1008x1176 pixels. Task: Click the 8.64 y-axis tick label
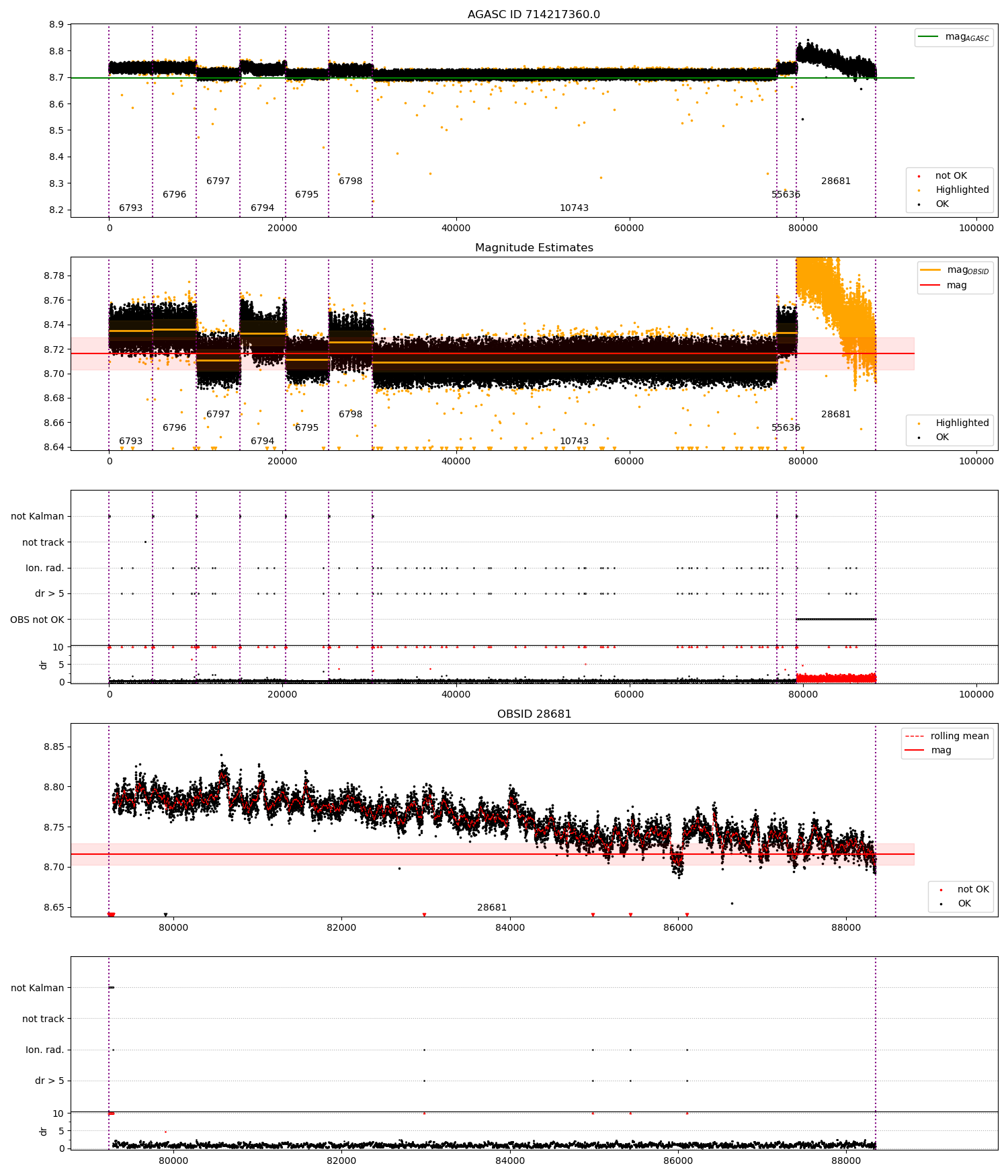coord(54,447)
